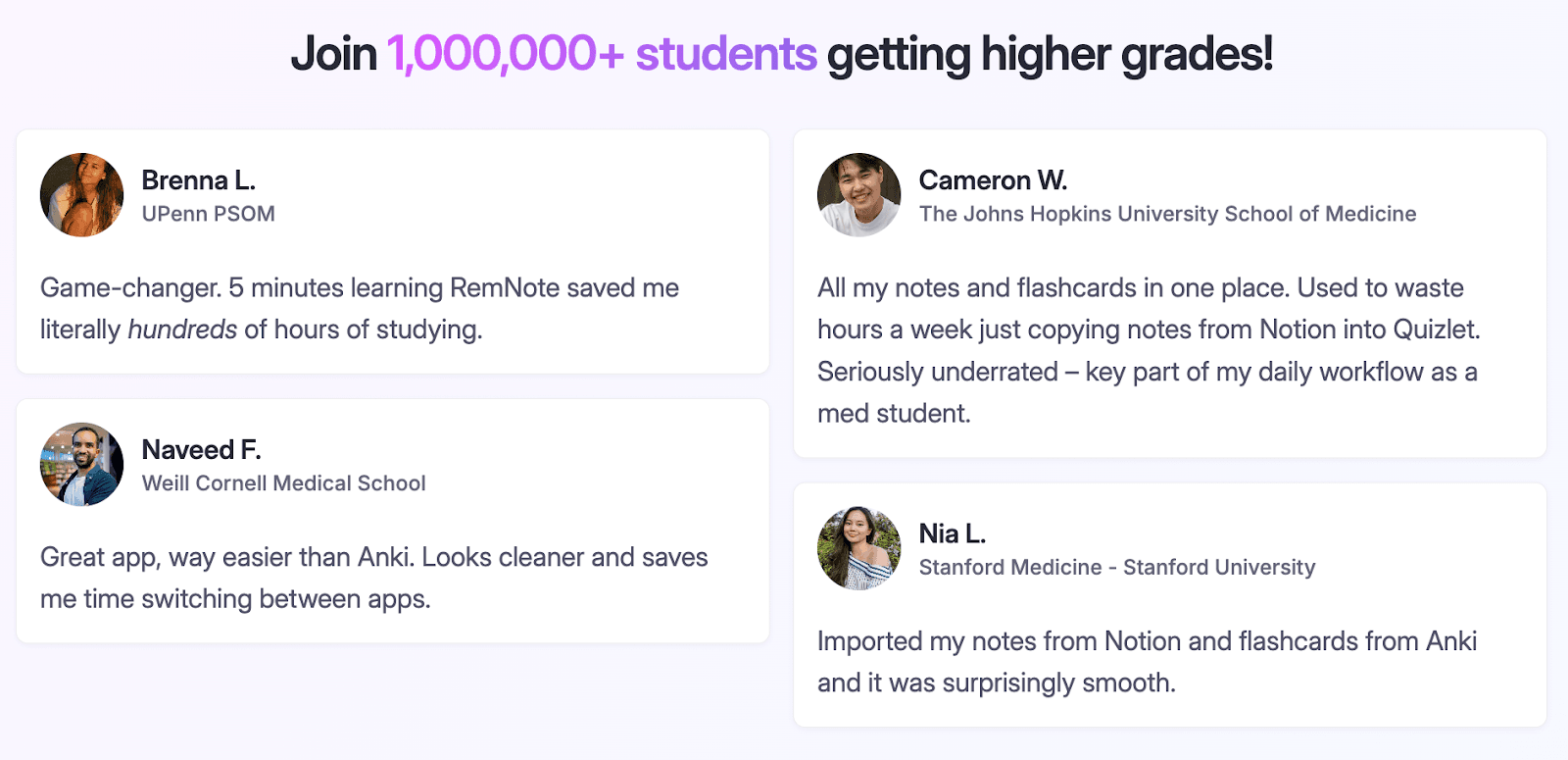The image size is (1568, 760).
Task: Click Nia's "Imported my notes from Notion" review
Action: [1147, 662]
